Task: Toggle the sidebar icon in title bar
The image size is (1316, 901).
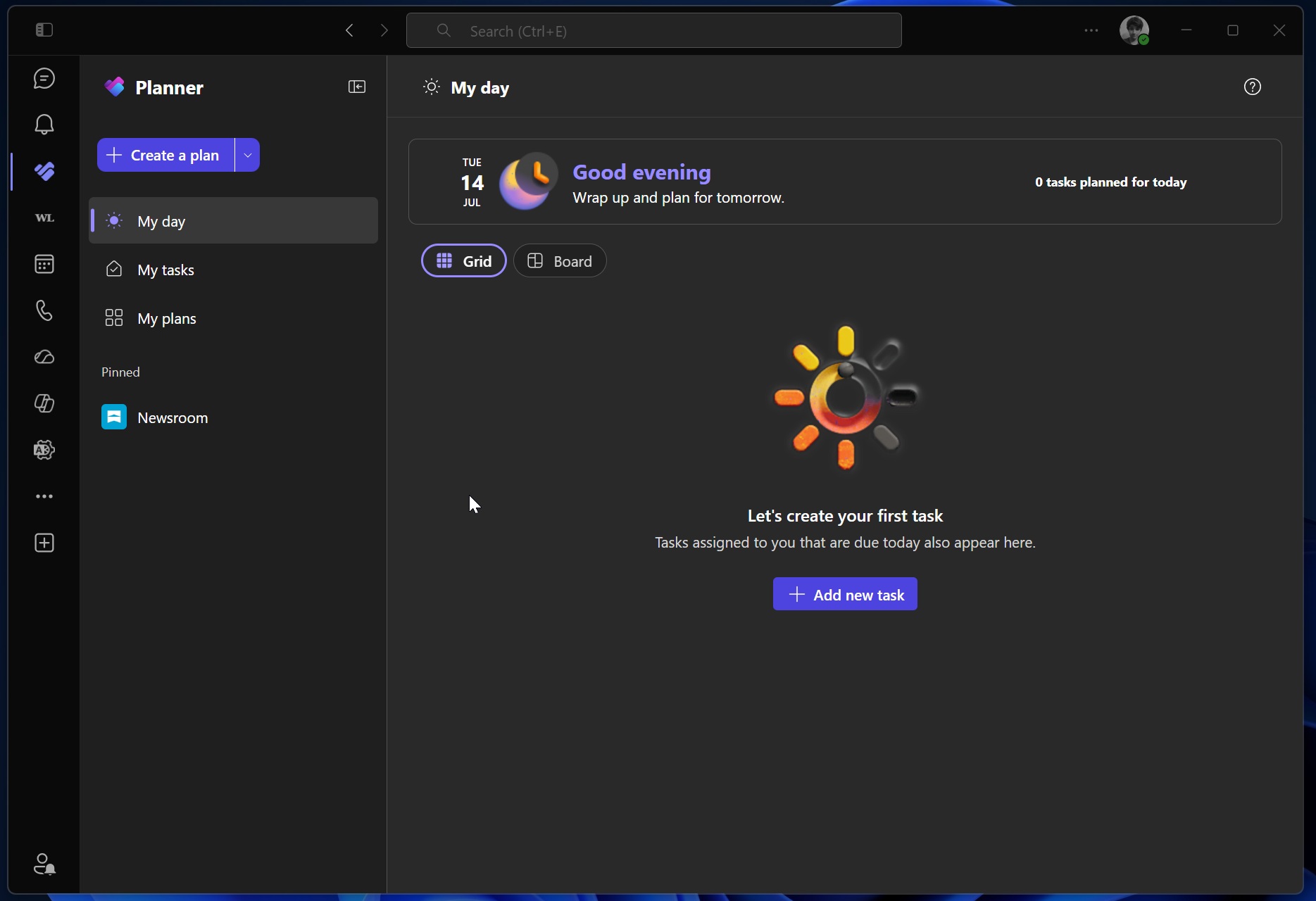Action: point(44,30)
